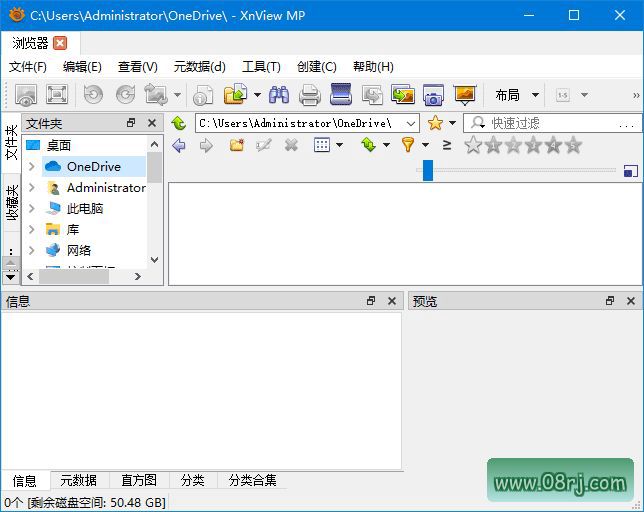This screenshot has width=644, height=512.
Task: Open the view mode grid dropdown arrow
Action: click(x=340, y=145)
